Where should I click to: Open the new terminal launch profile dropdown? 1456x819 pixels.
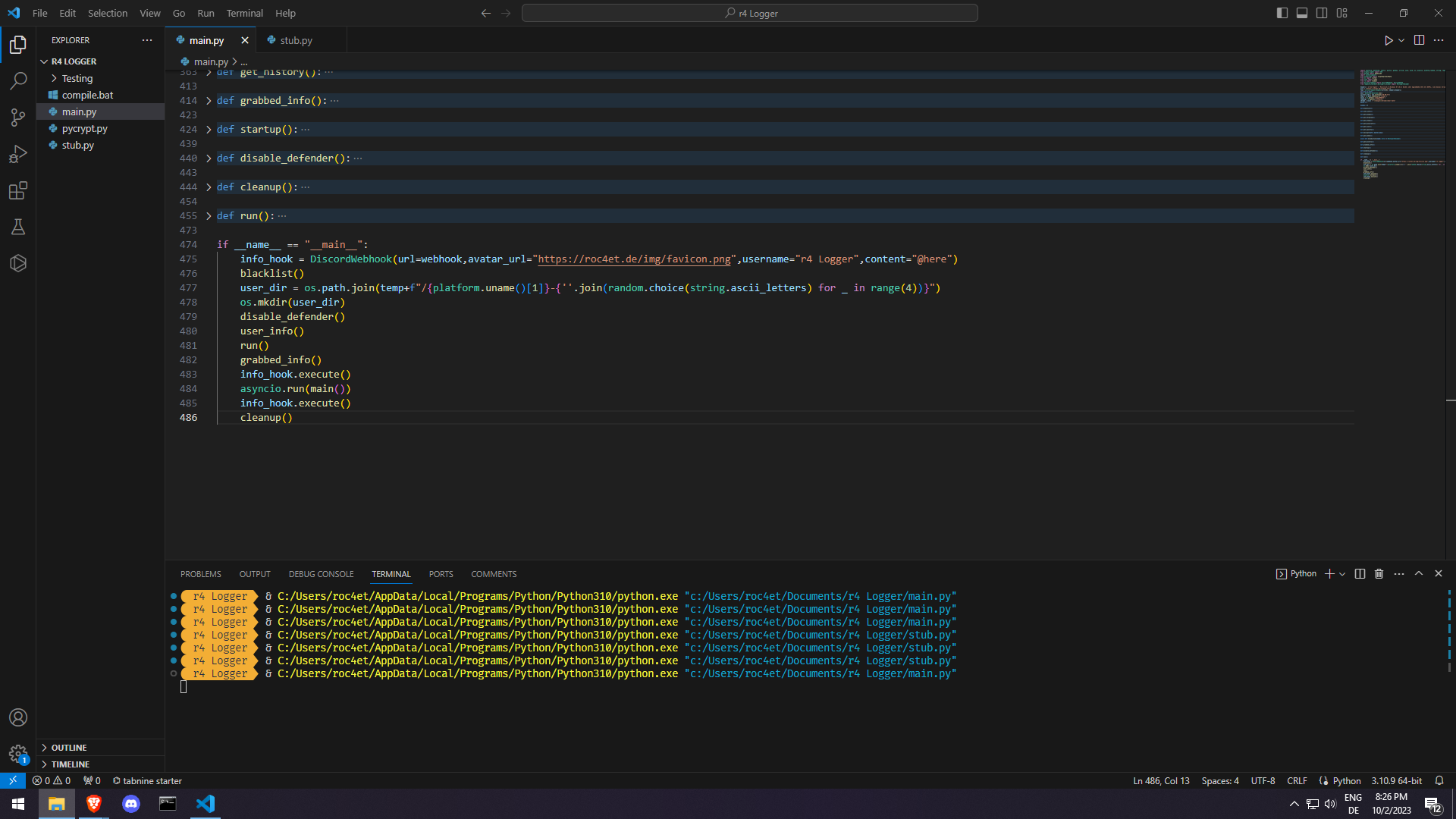point(1342,574)
